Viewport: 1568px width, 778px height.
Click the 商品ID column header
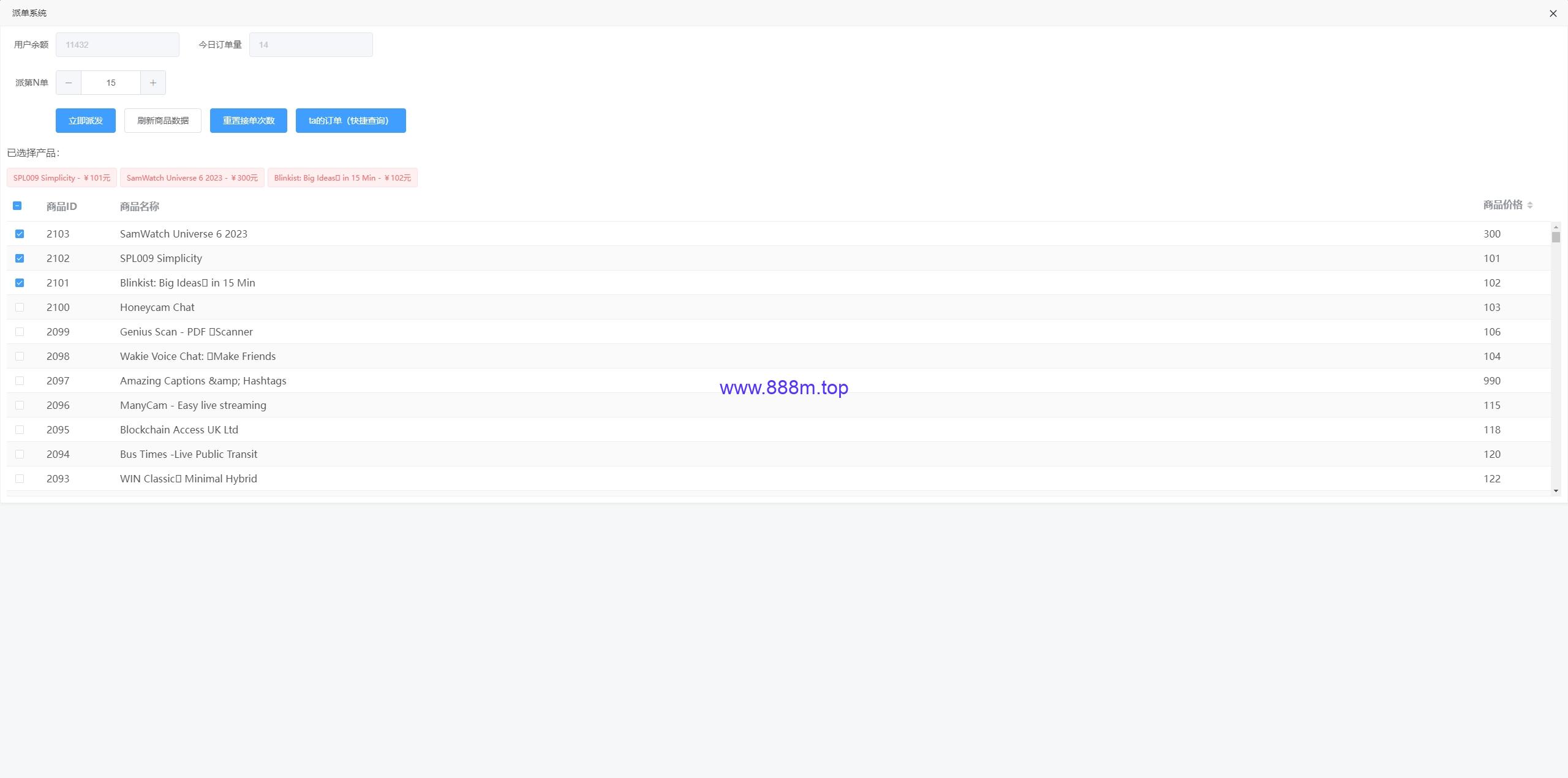[62, 206]
